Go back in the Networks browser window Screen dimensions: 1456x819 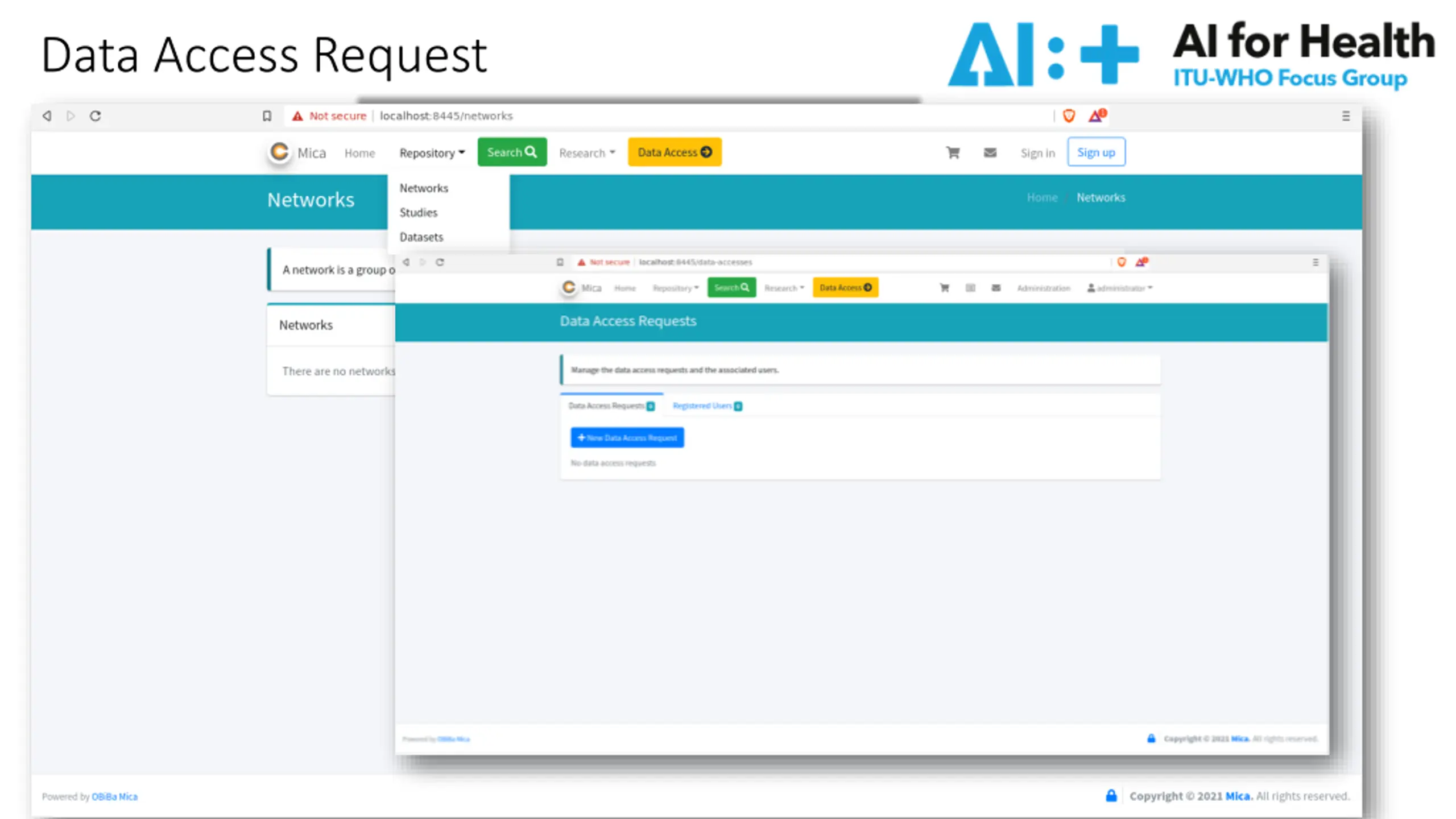point(47,116)
